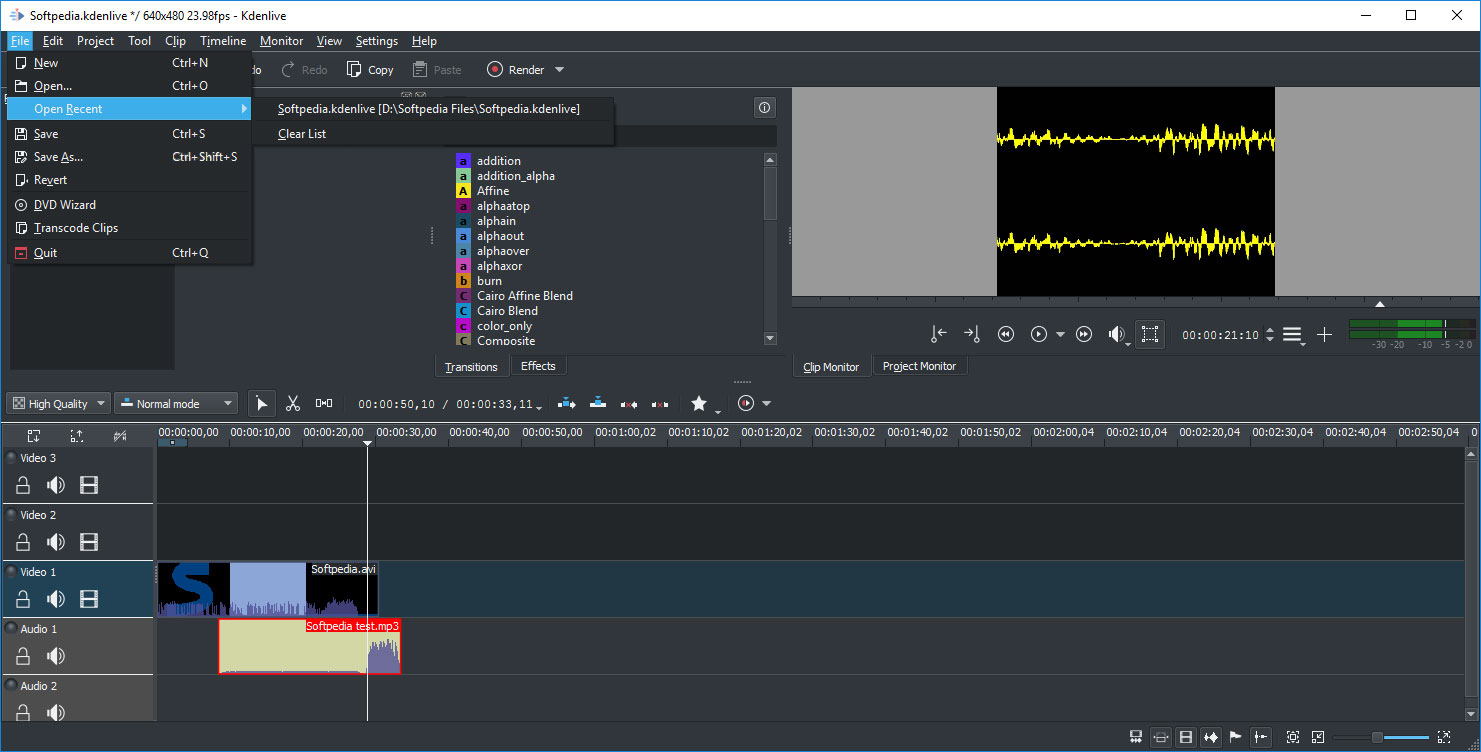Open the Render dropdown arrow
Screen dimensions: 1481x752
(x=559, y=70)
